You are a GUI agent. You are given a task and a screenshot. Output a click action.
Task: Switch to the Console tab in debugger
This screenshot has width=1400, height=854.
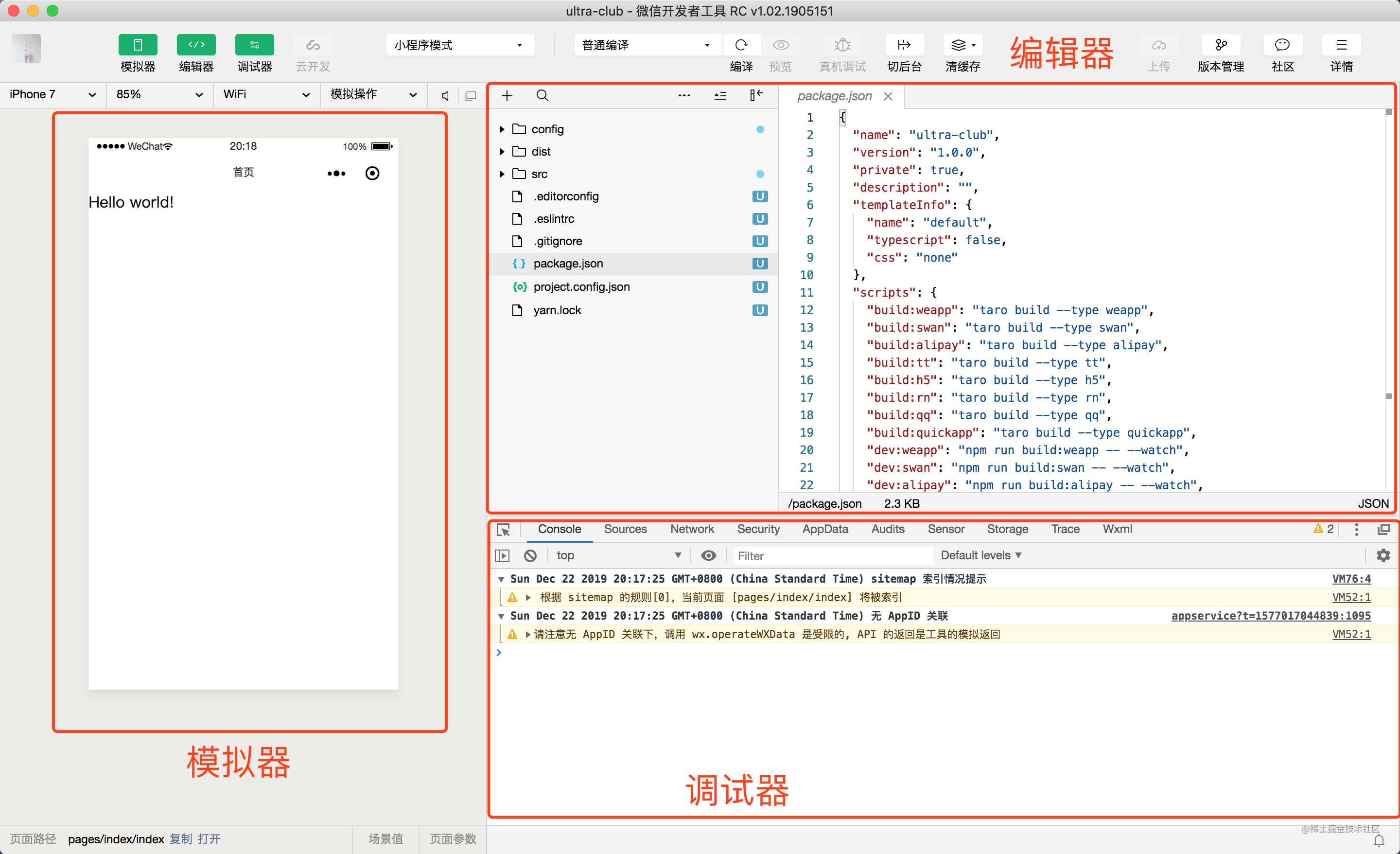(x=557, y=529)
